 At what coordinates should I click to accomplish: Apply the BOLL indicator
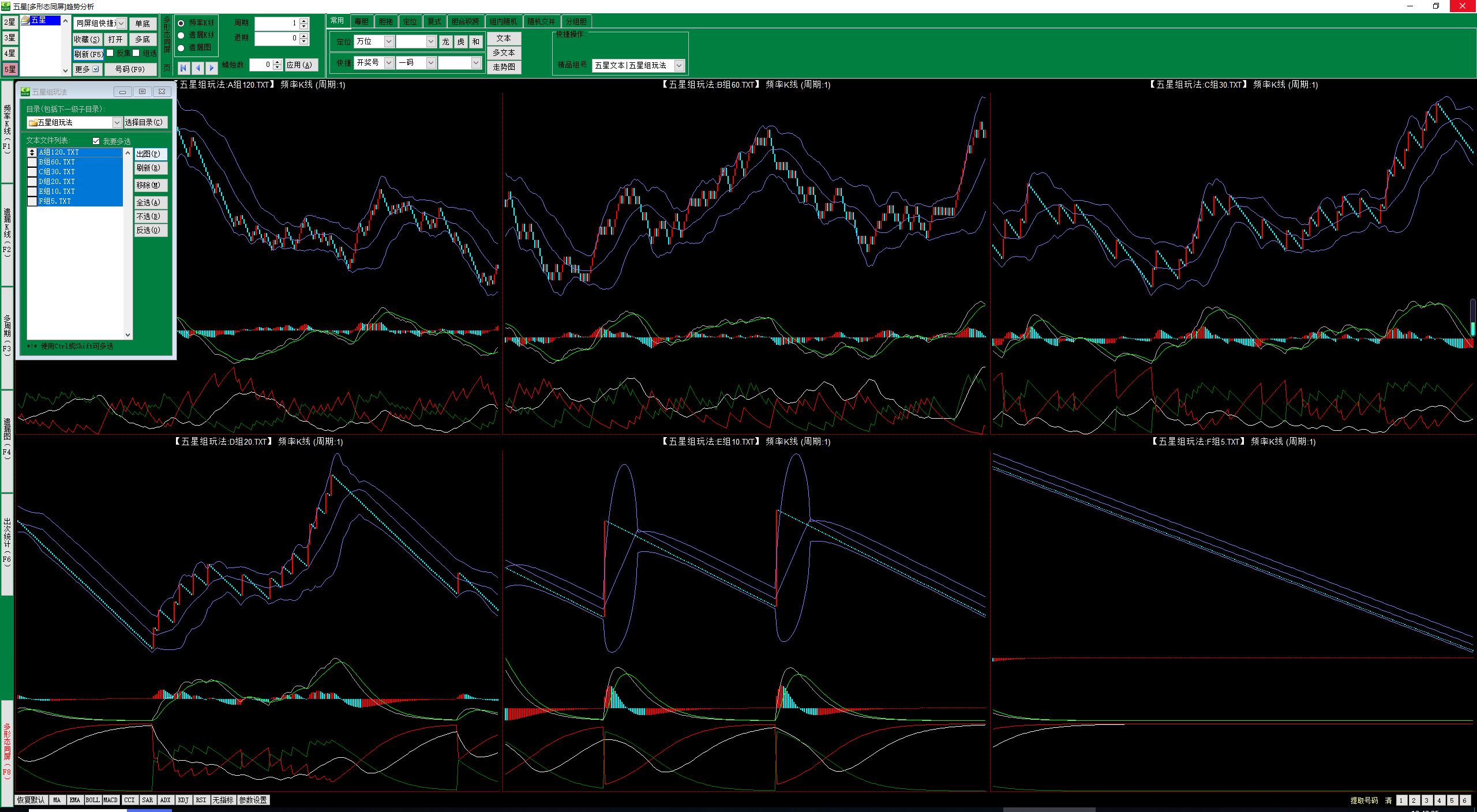pos(93,800)
